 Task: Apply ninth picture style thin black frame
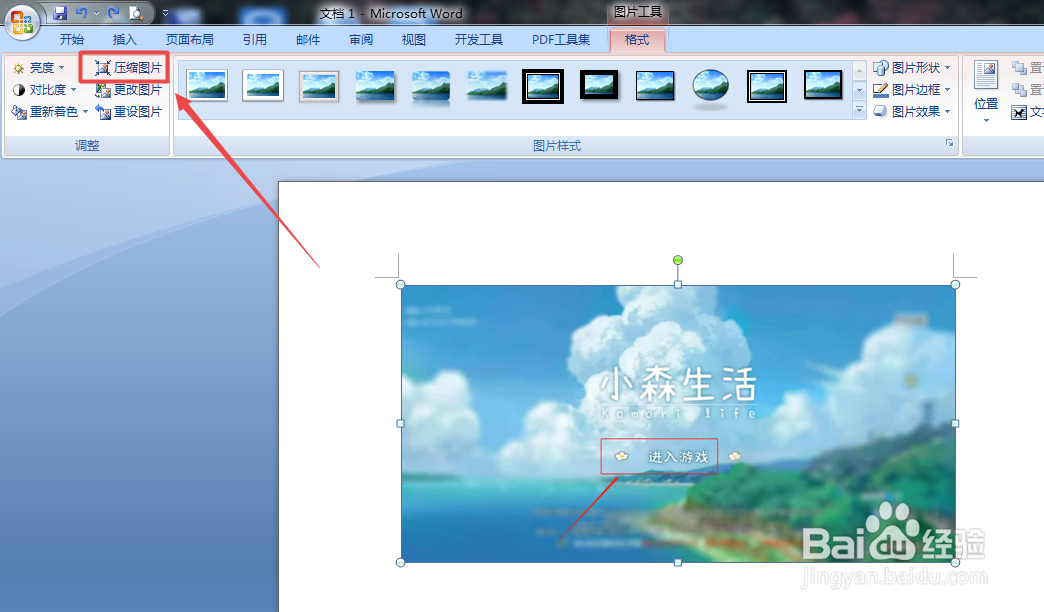pos(655,86)
